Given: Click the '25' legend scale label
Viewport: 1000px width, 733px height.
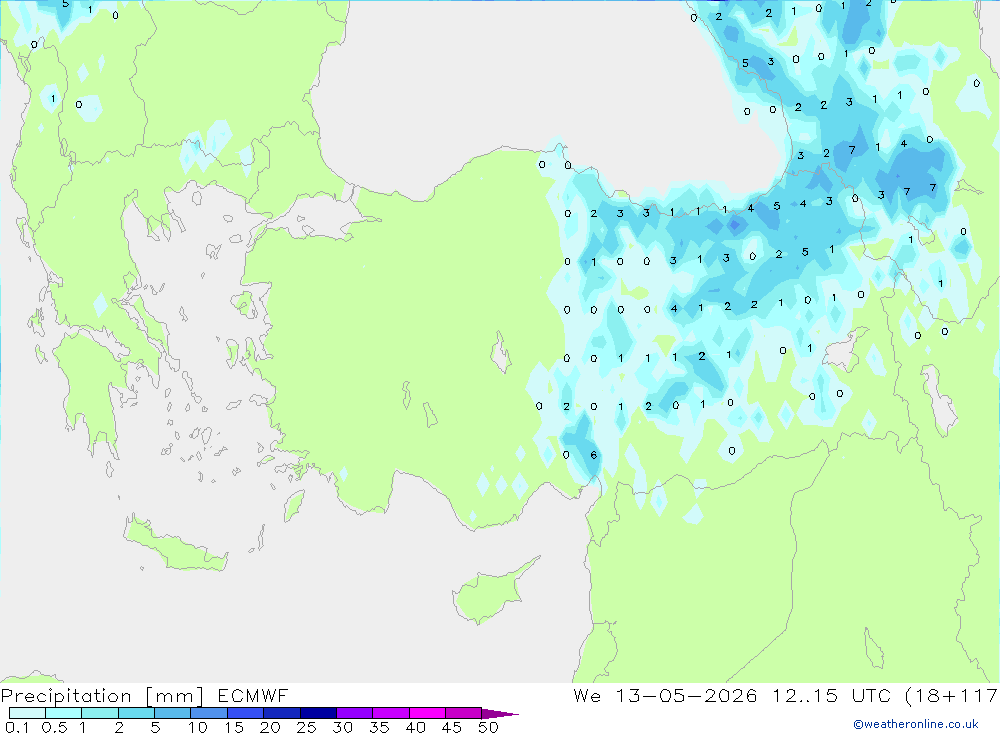Looking at the screenshot, I should [307, 727].
